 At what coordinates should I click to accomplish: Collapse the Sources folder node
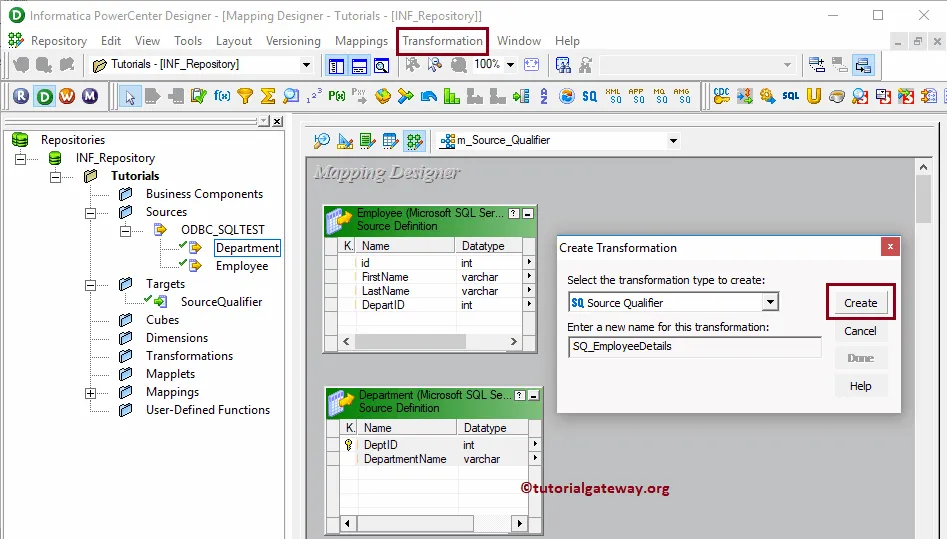pos(91,213)
